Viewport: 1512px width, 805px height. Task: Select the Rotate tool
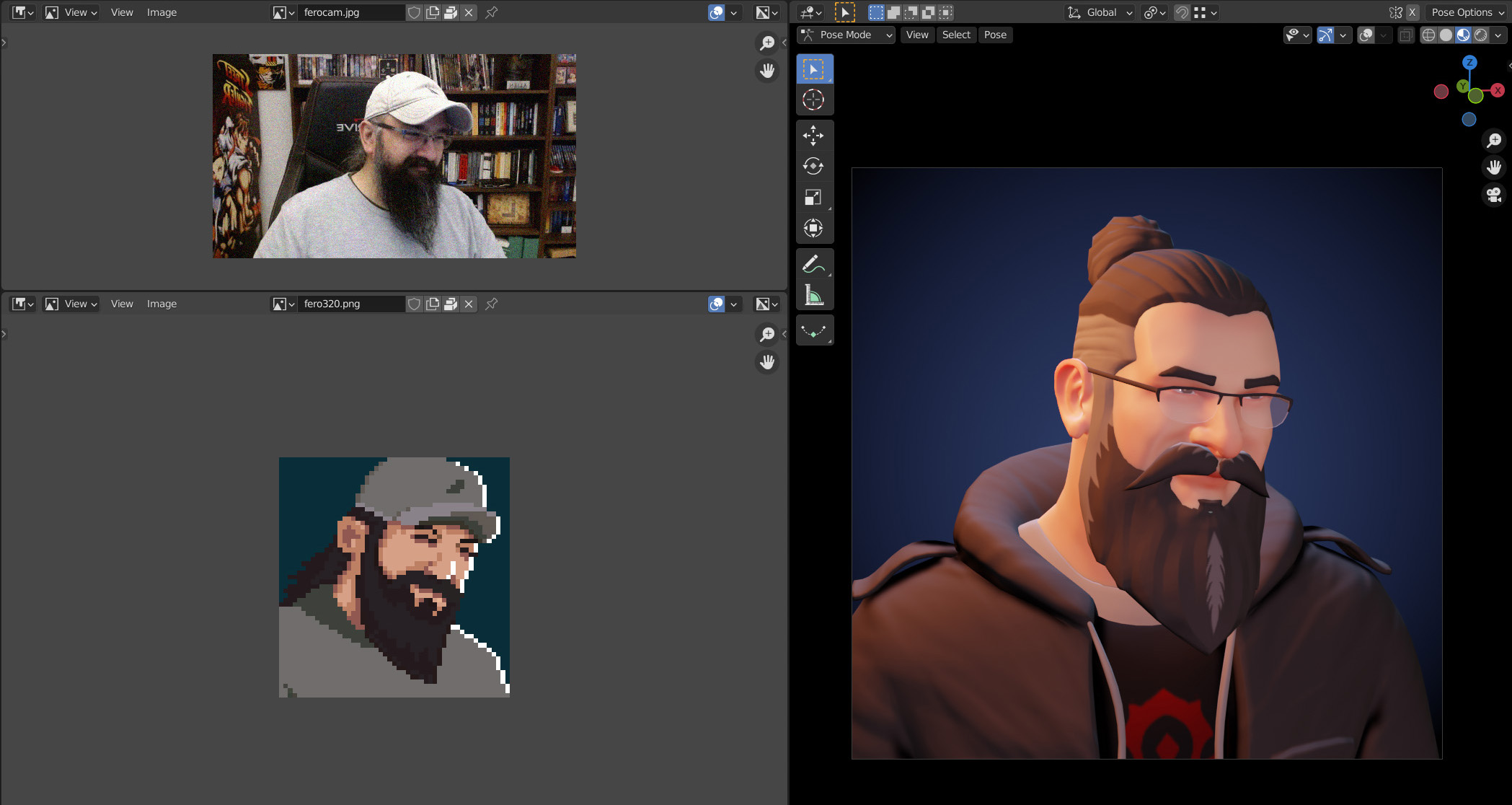pos(813,166)
